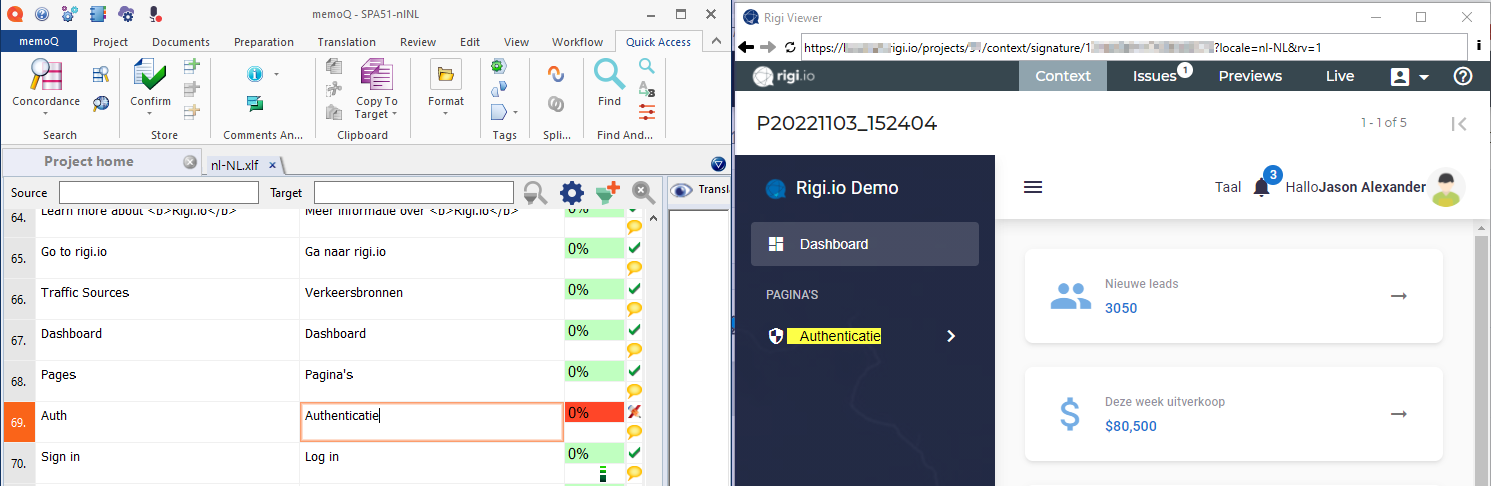Click the notification bell in Rigi preview
The height and width of the screenshot is (486, 1491).
pyautogui.click(x=1261, y=187)
